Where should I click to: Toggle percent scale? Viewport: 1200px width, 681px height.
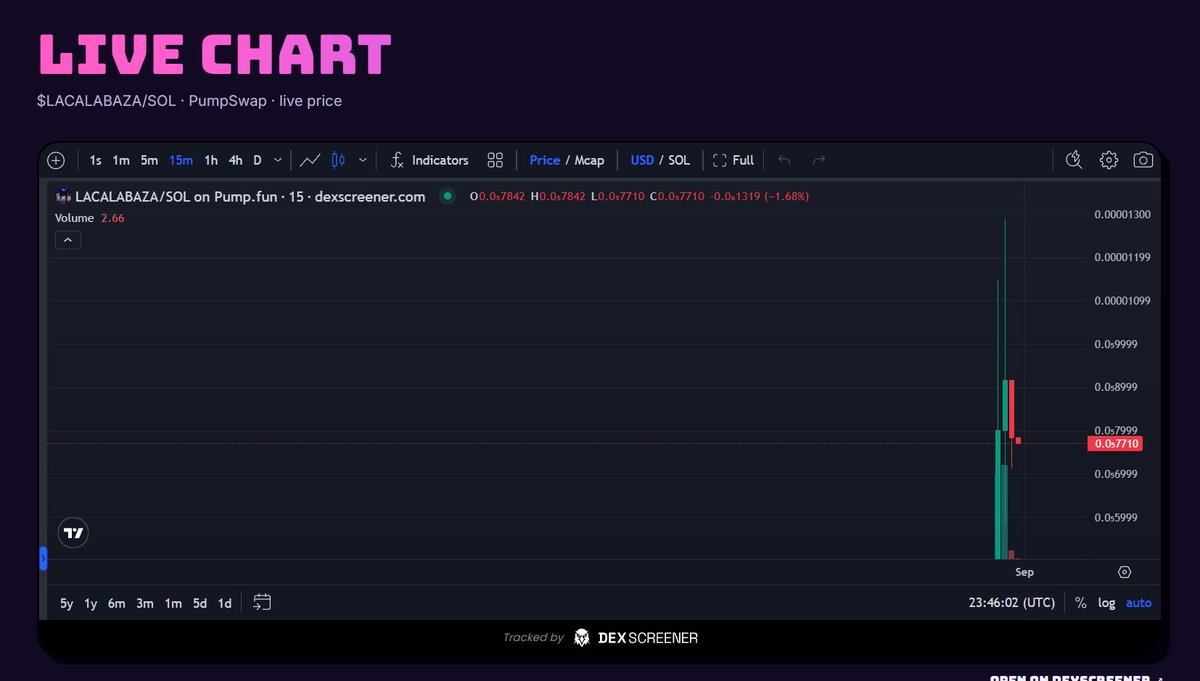(x=1081, y=603)
